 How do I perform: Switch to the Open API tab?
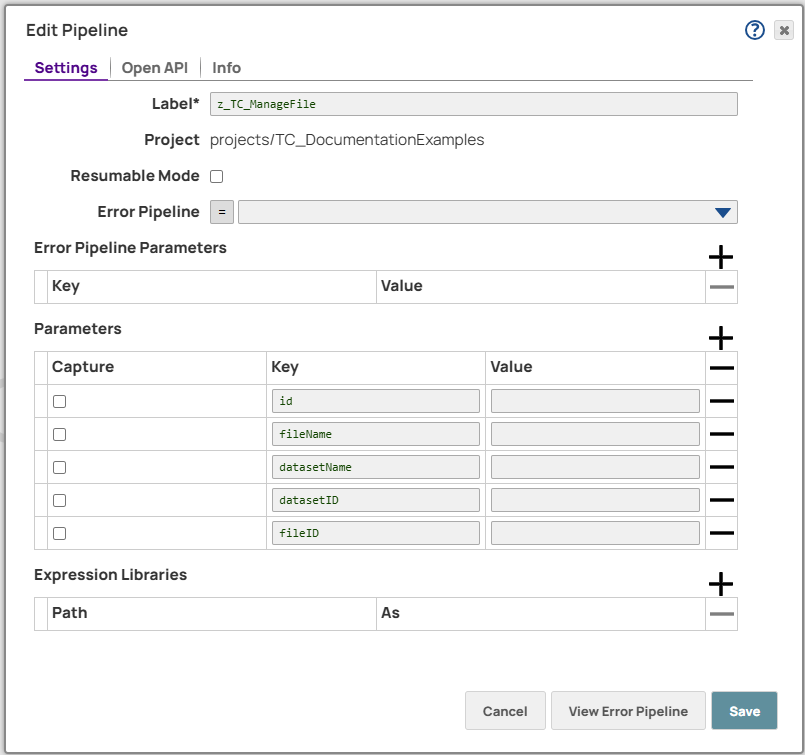pos(155,68)
